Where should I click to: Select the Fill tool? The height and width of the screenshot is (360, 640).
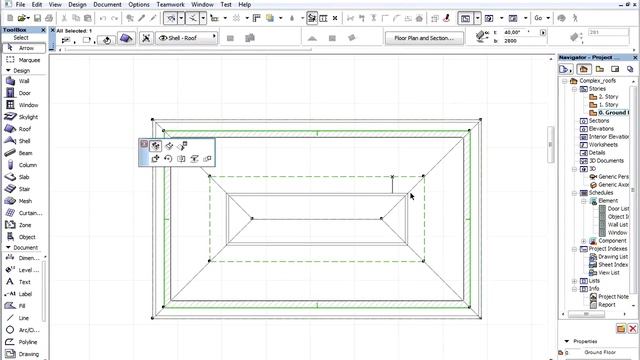tap(23, 306)
